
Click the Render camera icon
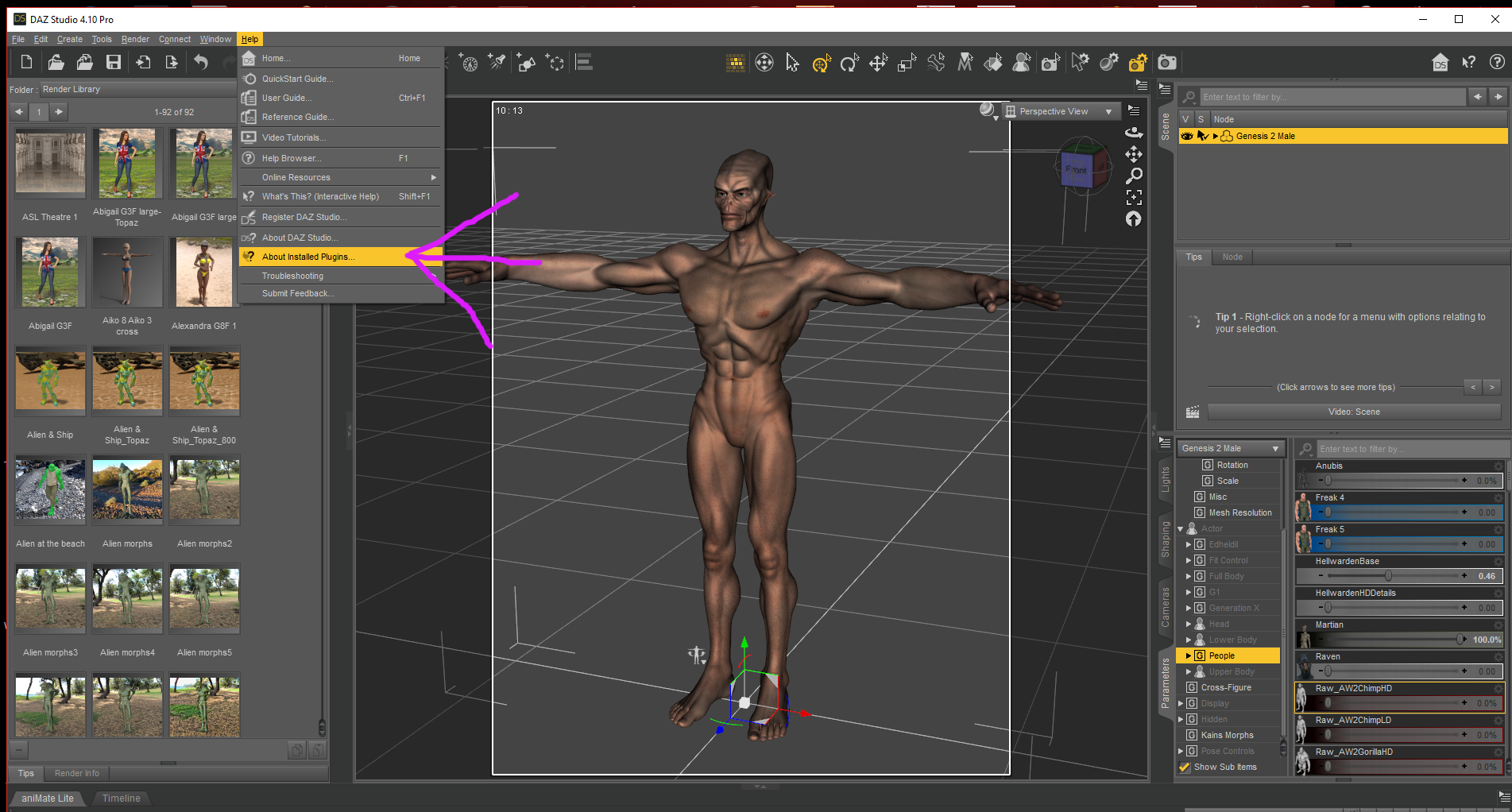coord(1166,62)
